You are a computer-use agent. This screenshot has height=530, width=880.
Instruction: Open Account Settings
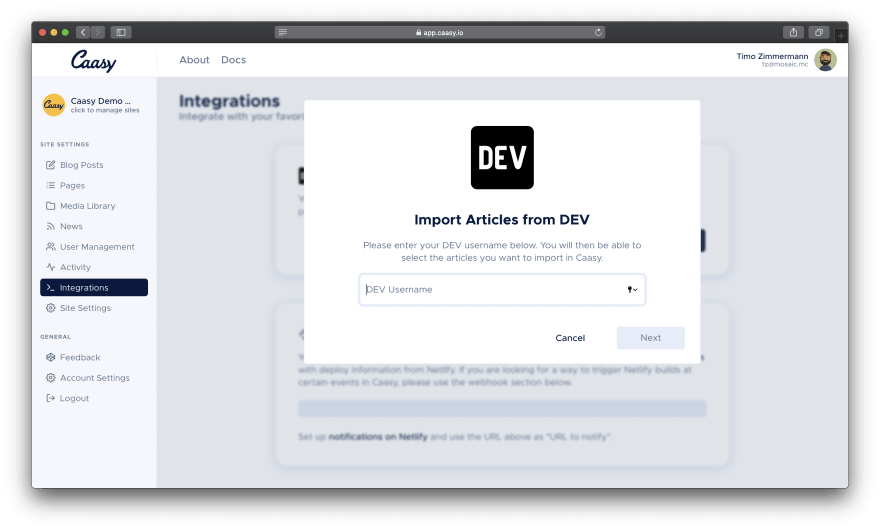point(94,378)
